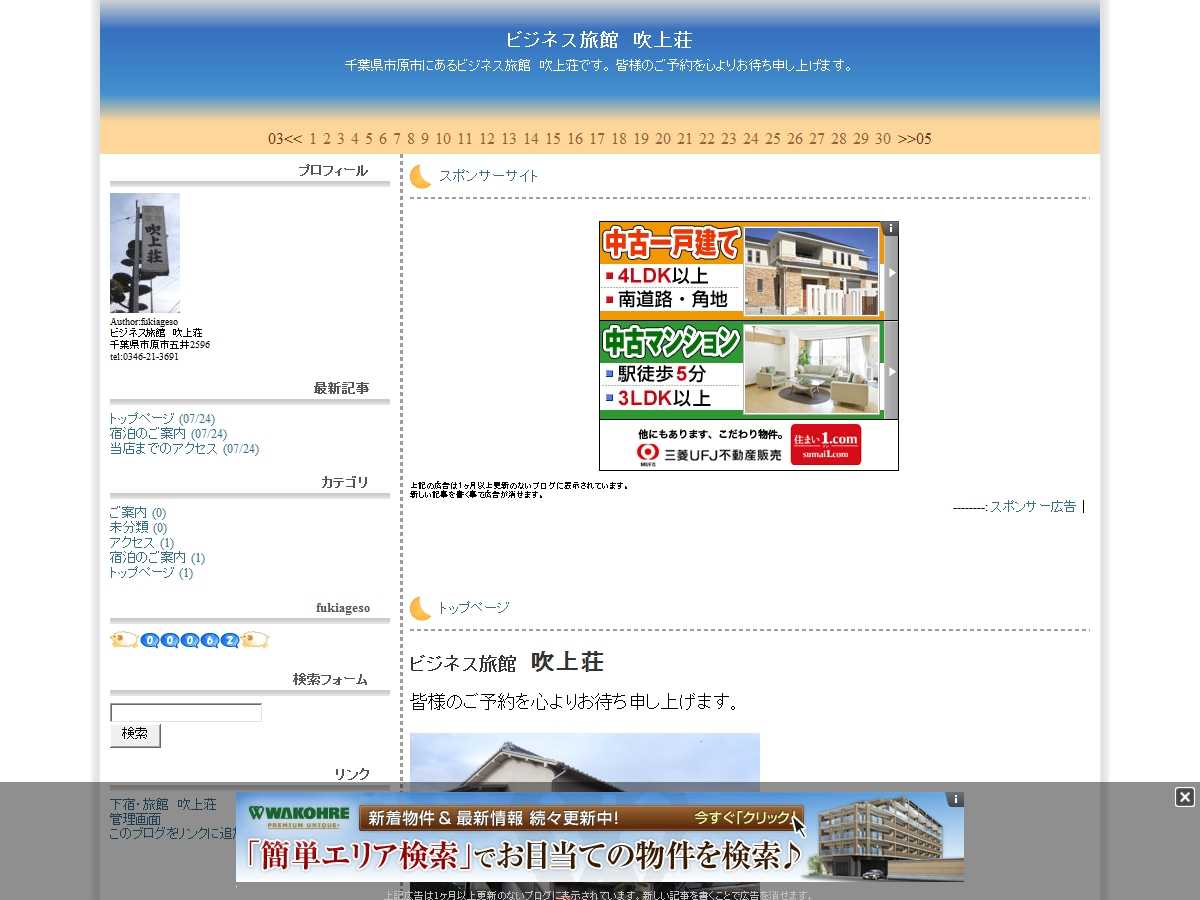The width and height of the screenshot is (1200, 900).
Task: Open the recent post トップページ (07/24)
Action: click(162, 419)
